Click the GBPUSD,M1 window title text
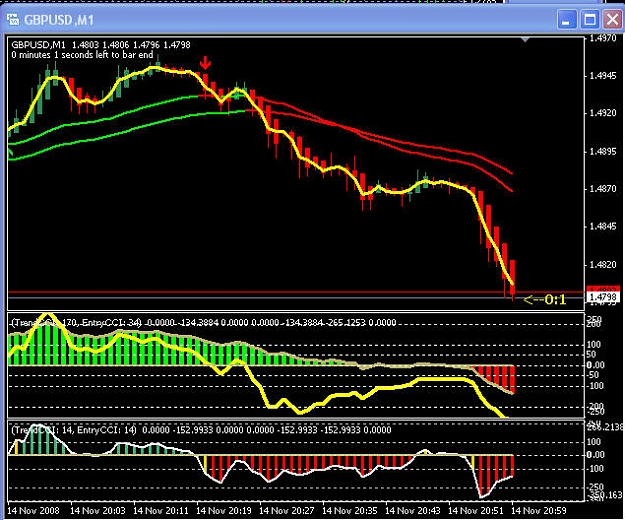The height and width of the screenshot is (520, 625). [59, 20]
